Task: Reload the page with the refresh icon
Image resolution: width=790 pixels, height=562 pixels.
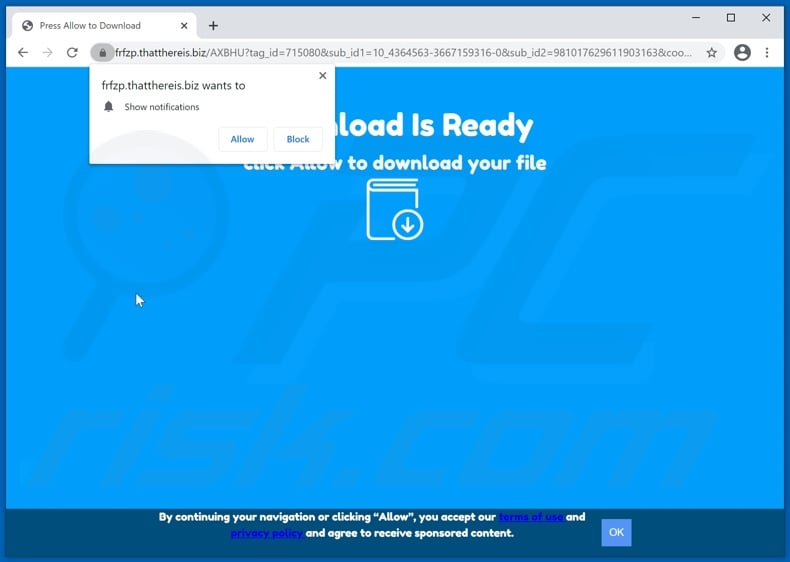Action: pyautogui.click(x=73, y=52)
